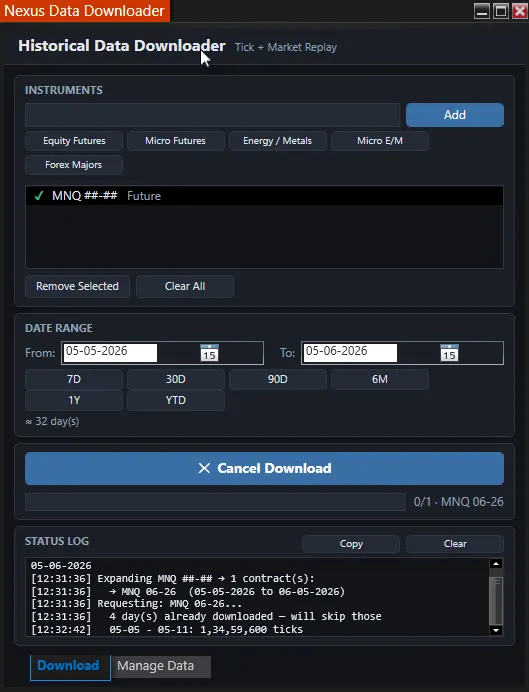
Task: Clear the status log
Action: 455,544
